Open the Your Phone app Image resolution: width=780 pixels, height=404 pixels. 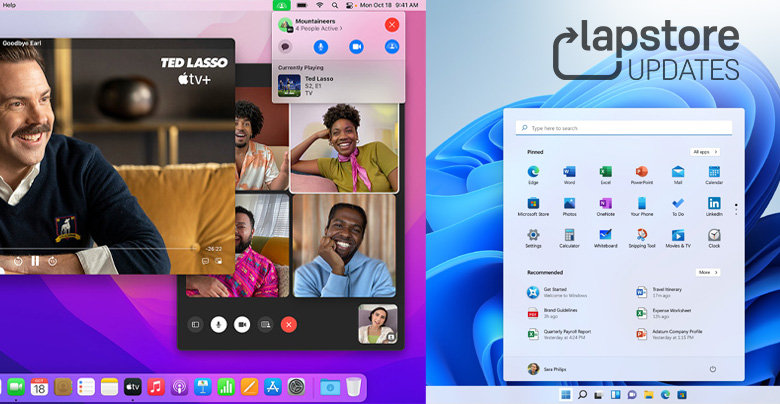pos(642,206)
